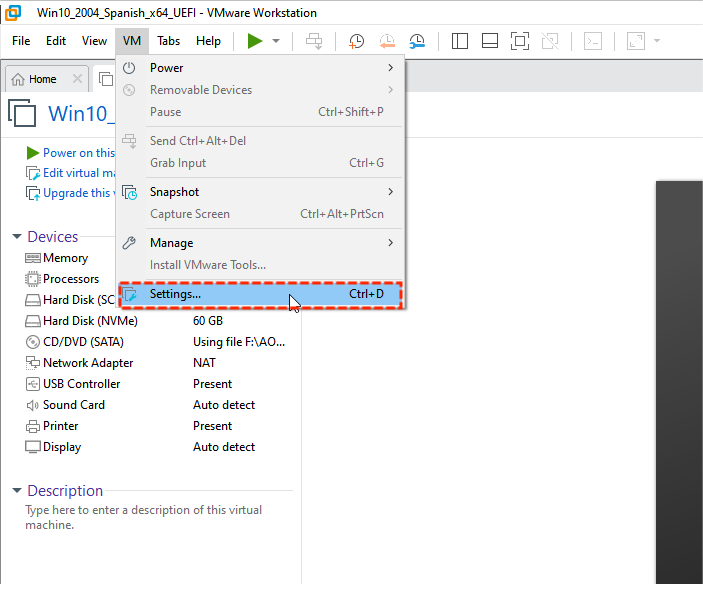Click the Power menu item icon

coord(129,68)
